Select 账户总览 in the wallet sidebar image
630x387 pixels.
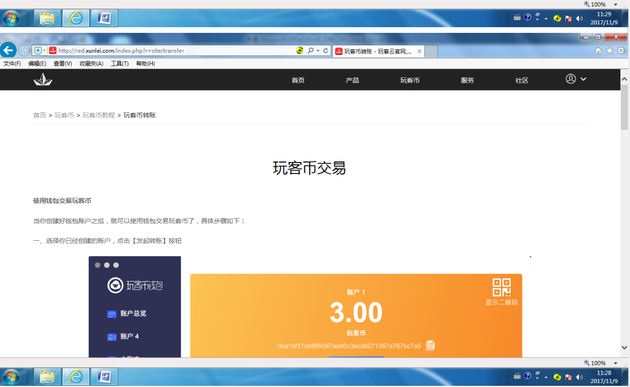point(127,313)
